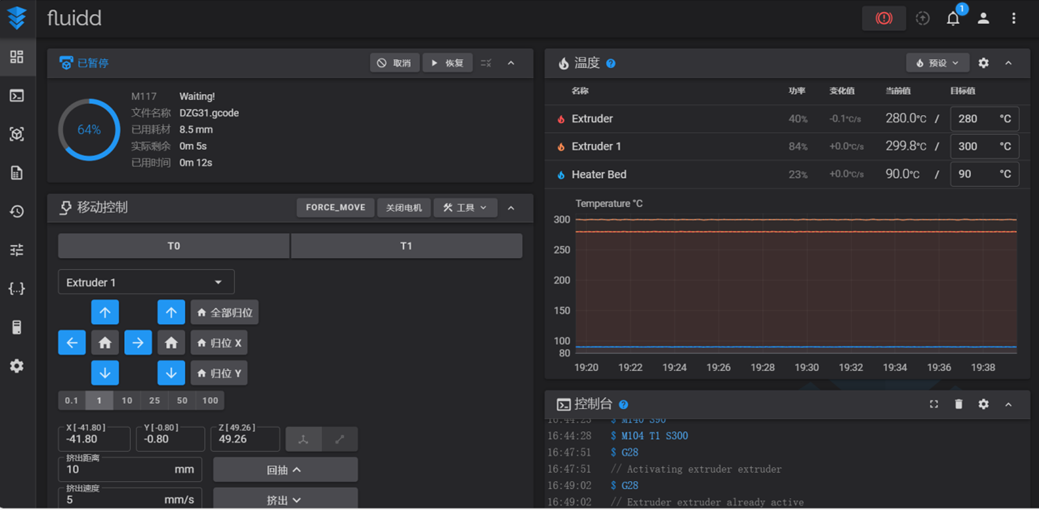Click the emergency stop icon
The height and width of the screenshot is (510, 1039).
(883, 18)
